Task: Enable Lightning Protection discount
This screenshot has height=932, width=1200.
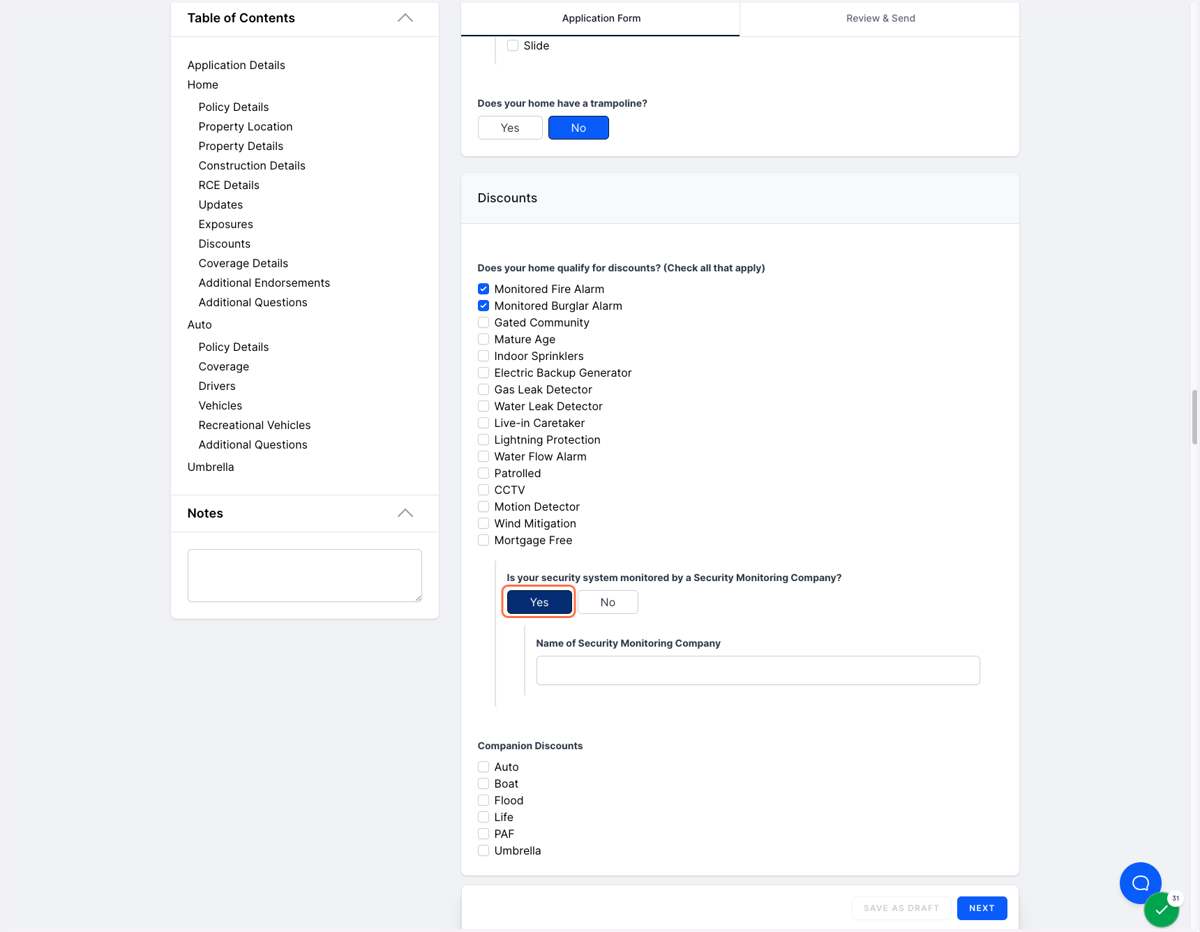Action: point(483,440)
